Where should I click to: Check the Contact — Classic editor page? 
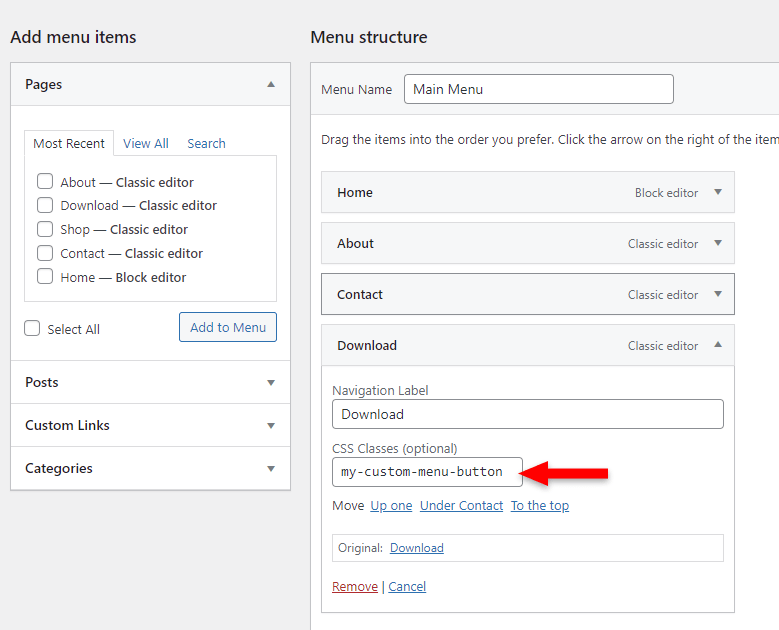(45, 253)
